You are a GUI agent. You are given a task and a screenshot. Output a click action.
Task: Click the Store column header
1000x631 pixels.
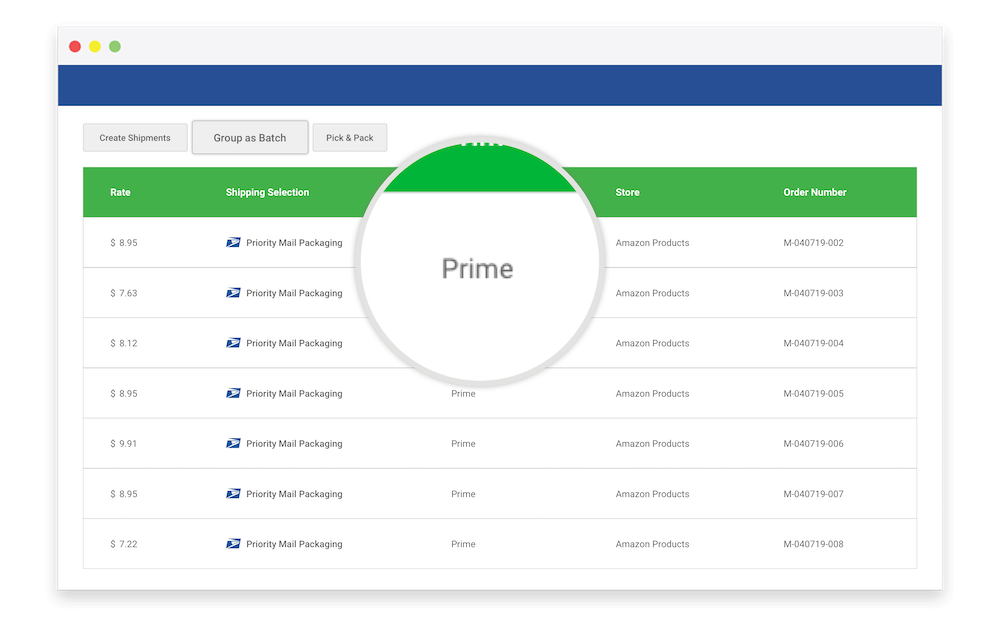coord(627,192)
